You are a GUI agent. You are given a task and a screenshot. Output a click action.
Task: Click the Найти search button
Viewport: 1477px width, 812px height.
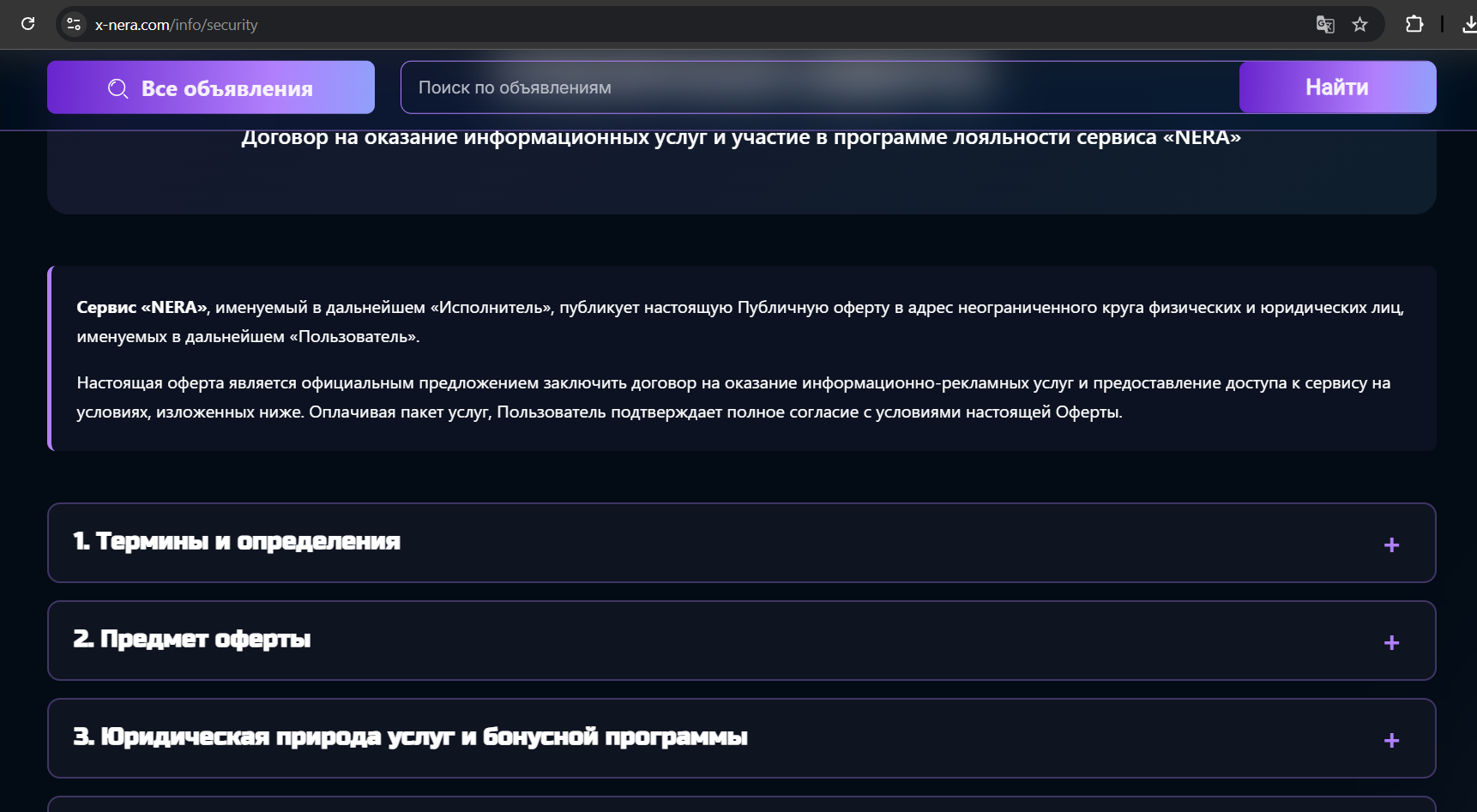1337,87
